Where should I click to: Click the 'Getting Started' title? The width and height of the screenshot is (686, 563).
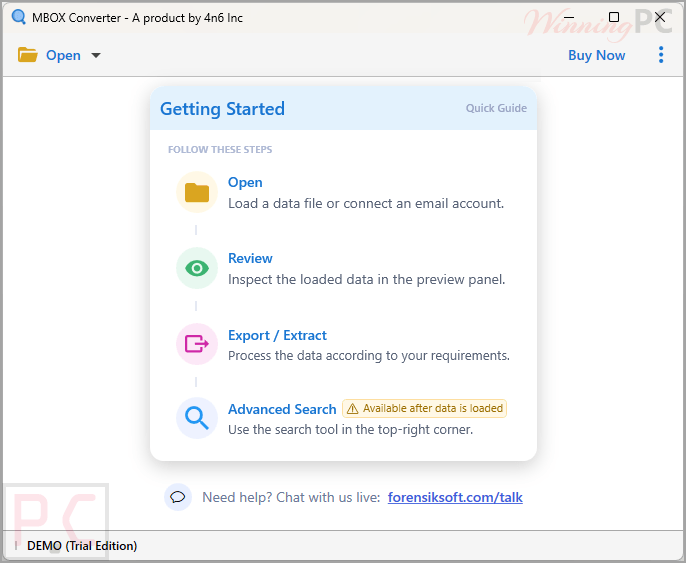[222, 108]
